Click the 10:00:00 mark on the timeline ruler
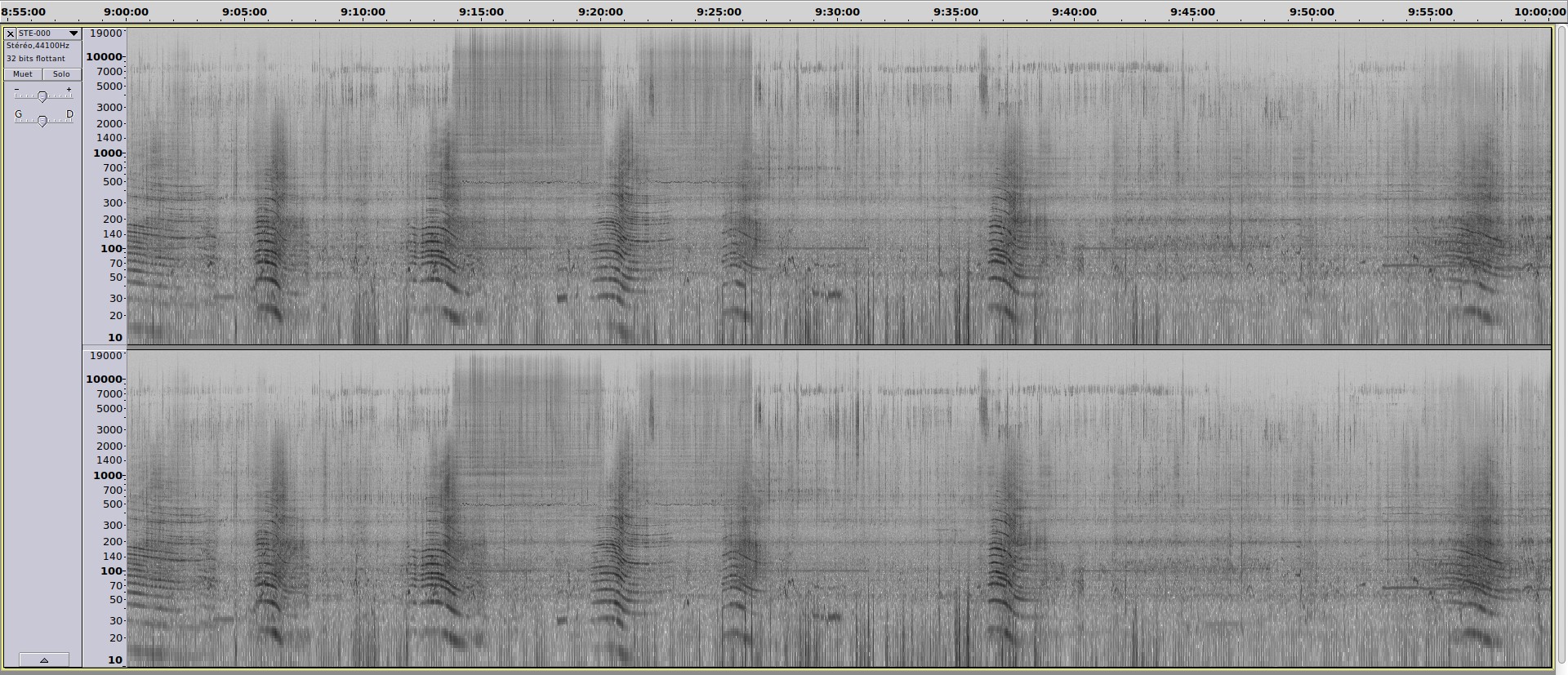This screenshot has height=675, width=1568. [1539, 12]
